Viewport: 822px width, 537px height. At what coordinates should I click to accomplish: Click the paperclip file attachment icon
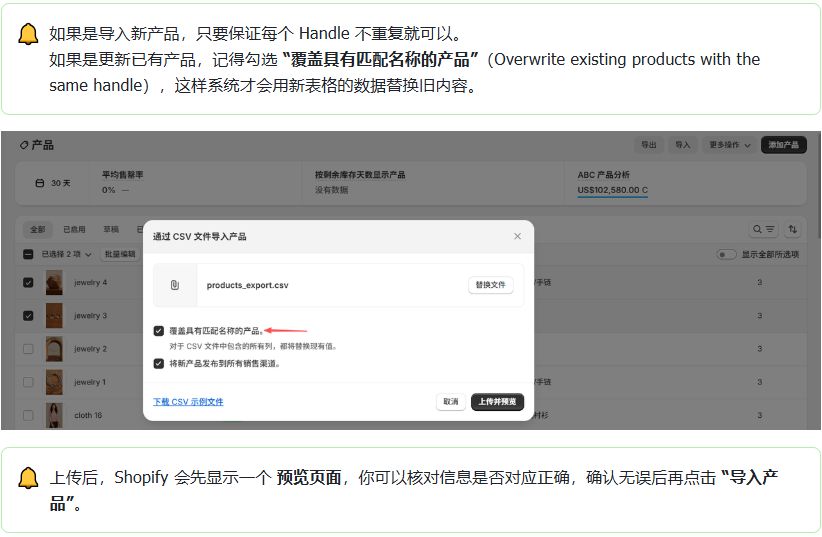click(175, 285)
